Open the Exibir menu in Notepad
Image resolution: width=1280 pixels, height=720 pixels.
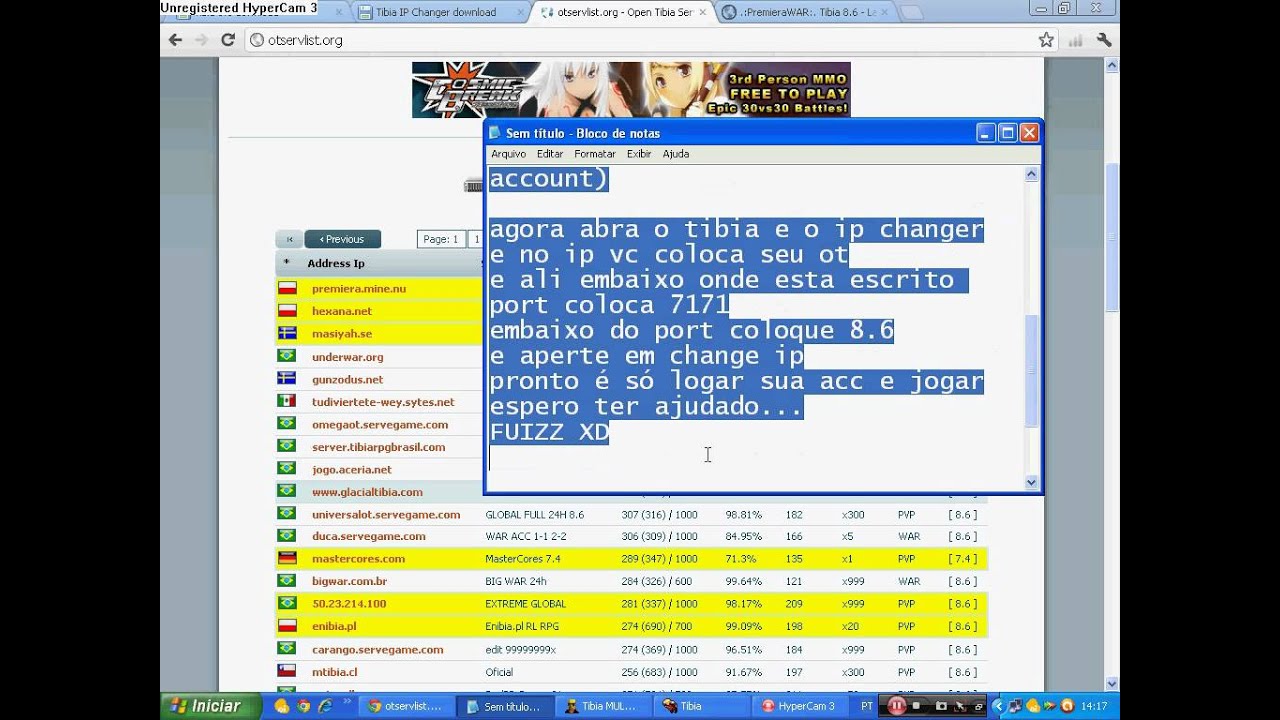(x=639, y=154)
